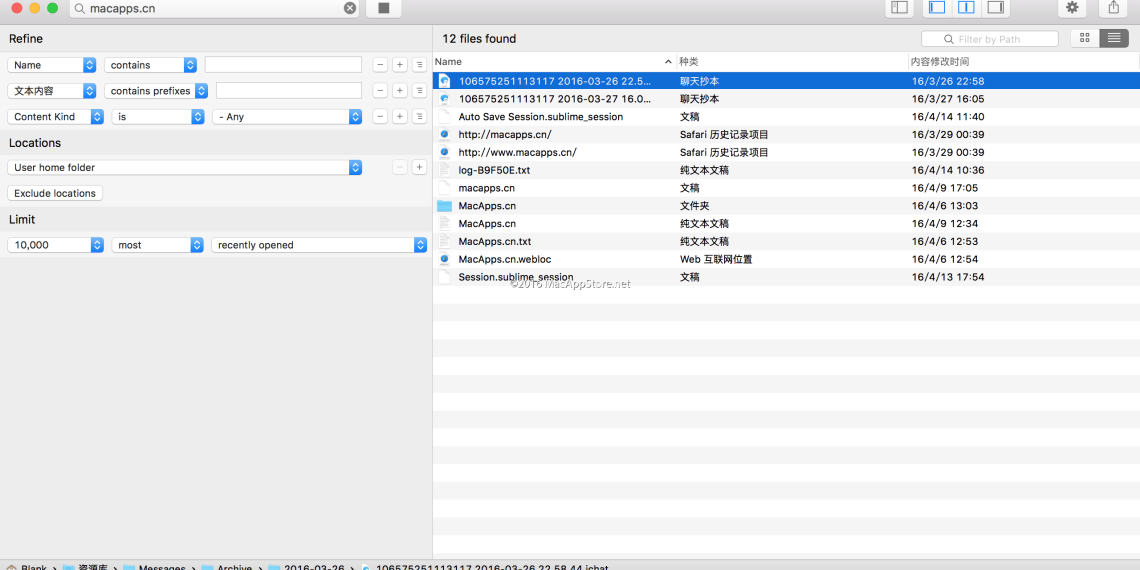Switch results to grid icon view

pos(1084,38)
